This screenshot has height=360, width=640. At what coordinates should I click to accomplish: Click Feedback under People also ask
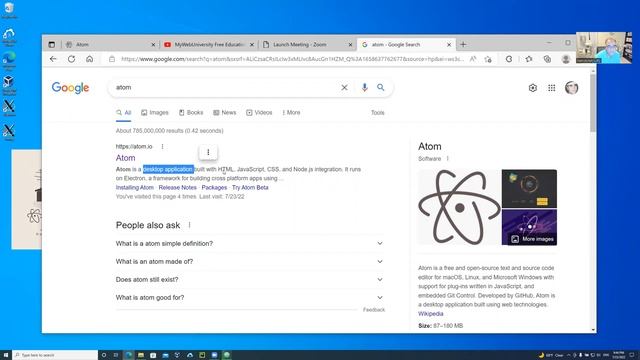click(374, 310)
